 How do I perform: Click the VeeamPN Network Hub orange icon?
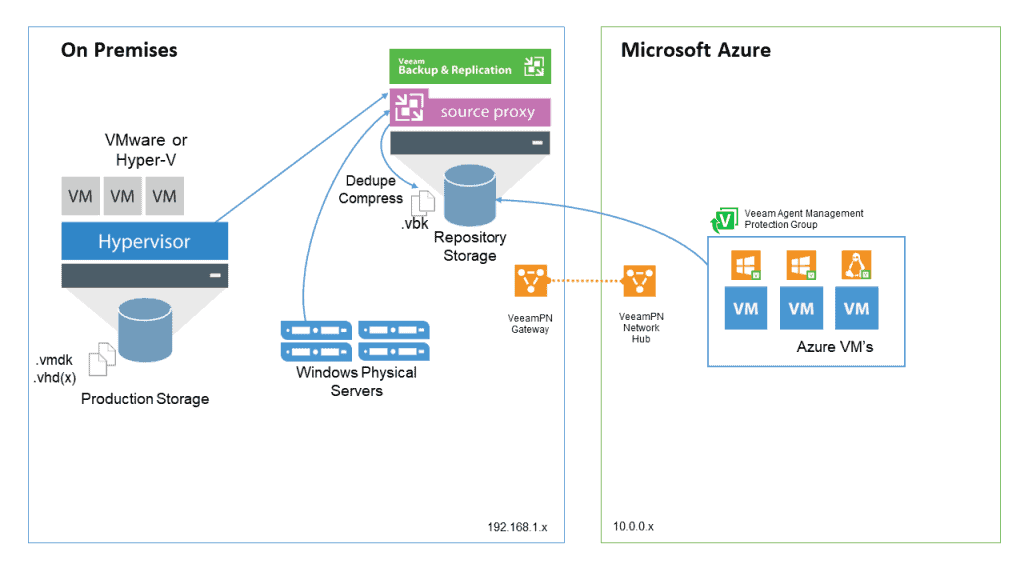click(x=639, y=280)
